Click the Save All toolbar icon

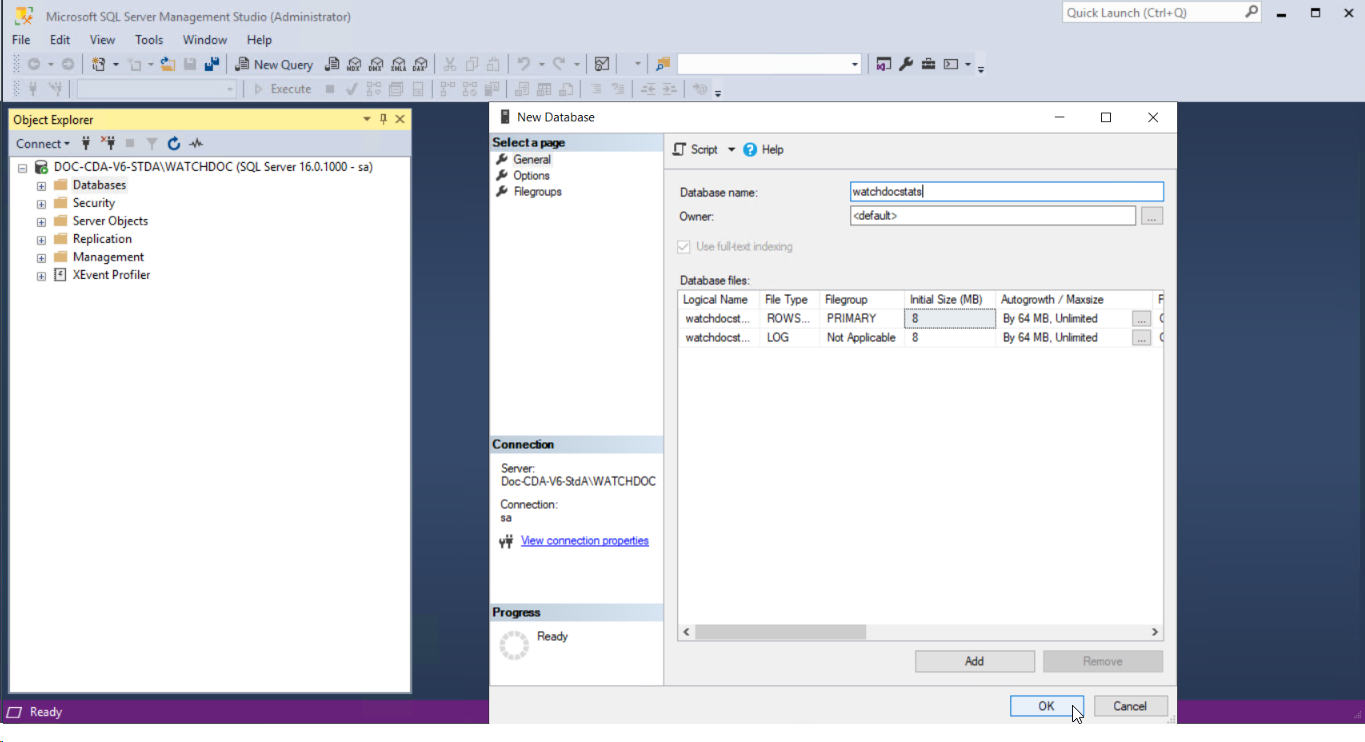(x=211, y=64)
